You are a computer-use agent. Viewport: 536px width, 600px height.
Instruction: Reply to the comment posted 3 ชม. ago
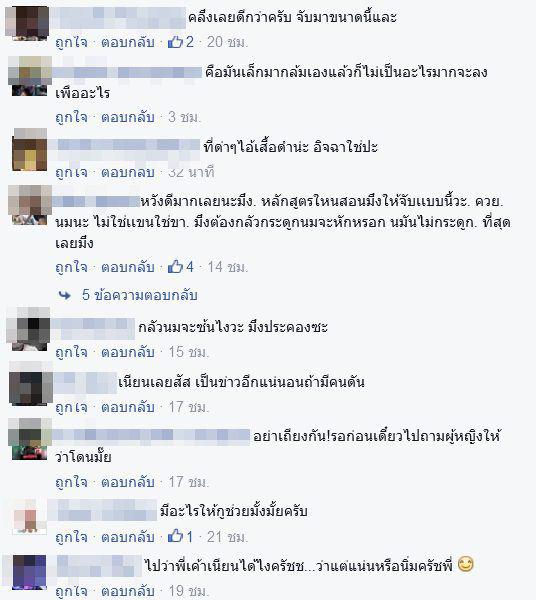point(128,117)
